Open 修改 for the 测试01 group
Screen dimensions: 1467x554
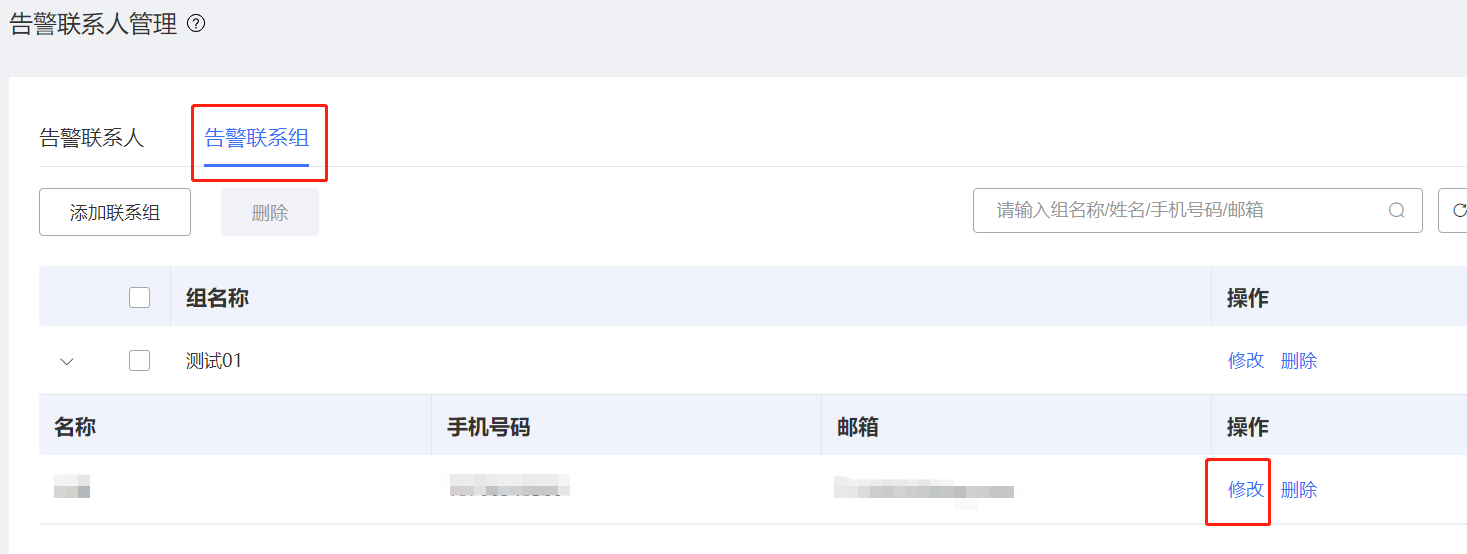[1246, 361]
